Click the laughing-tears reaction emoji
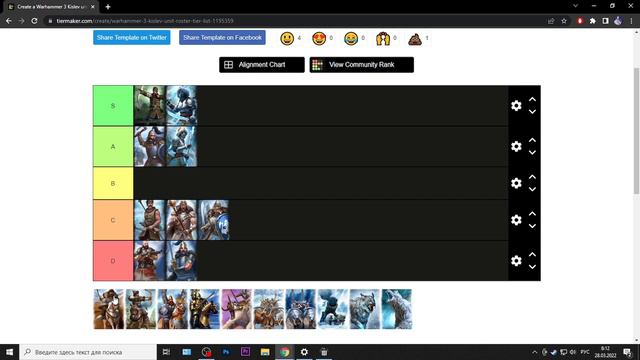This screenshot has width=640, height=360. 351,38
